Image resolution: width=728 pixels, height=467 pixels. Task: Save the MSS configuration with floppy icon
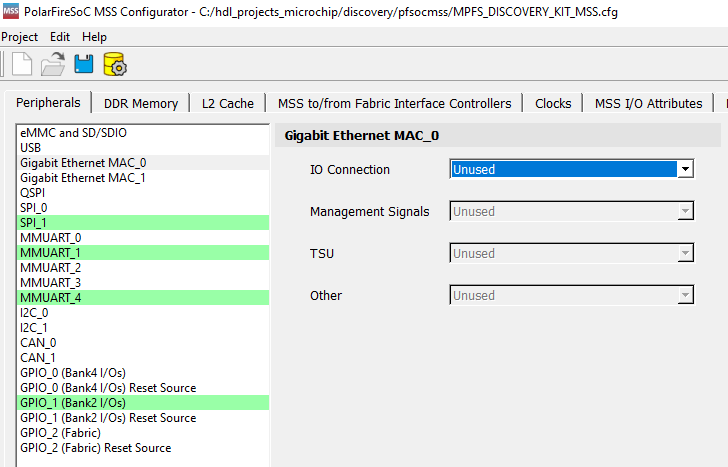[x=84, y=65]
